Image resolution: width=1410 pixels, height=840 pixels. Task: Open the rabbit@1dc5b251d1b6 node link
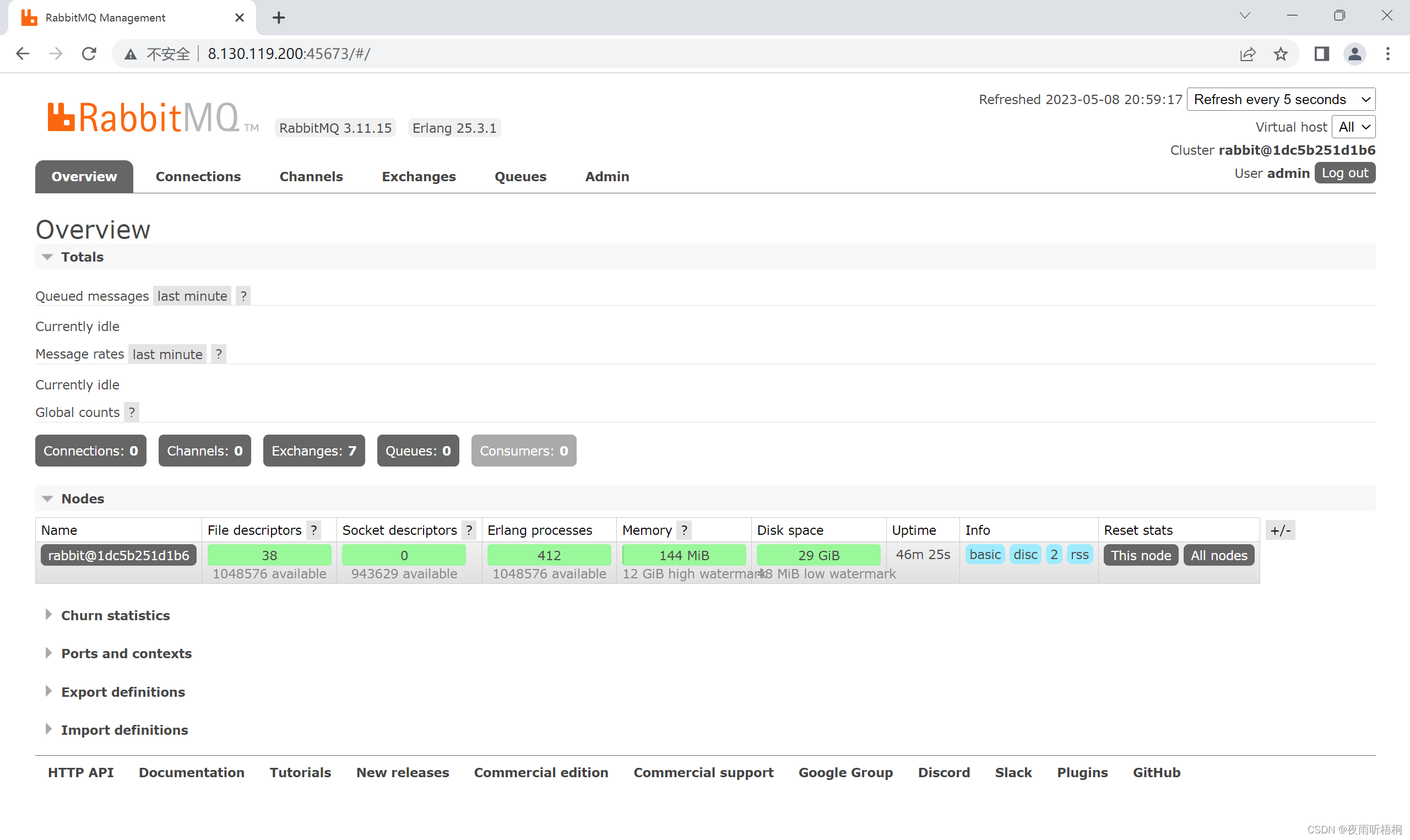[x=118, y=555]
